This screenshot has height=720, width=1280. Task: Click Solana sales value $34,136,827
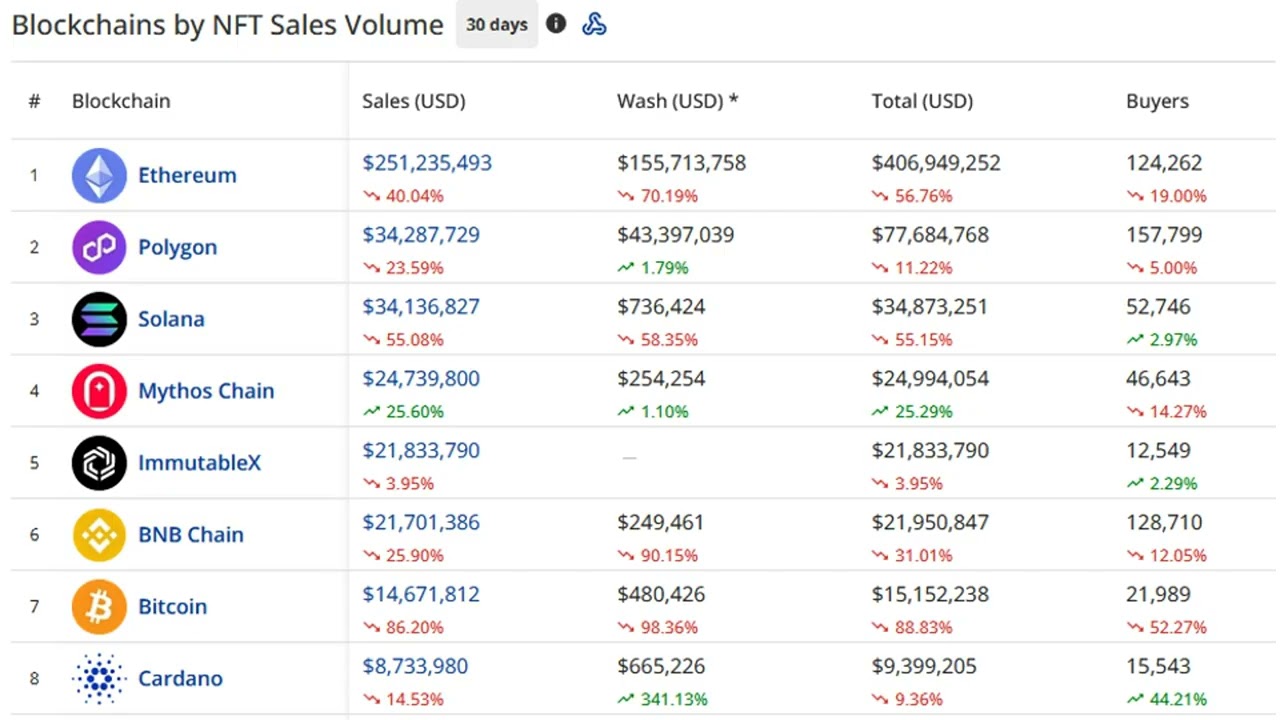pos(421,307)
